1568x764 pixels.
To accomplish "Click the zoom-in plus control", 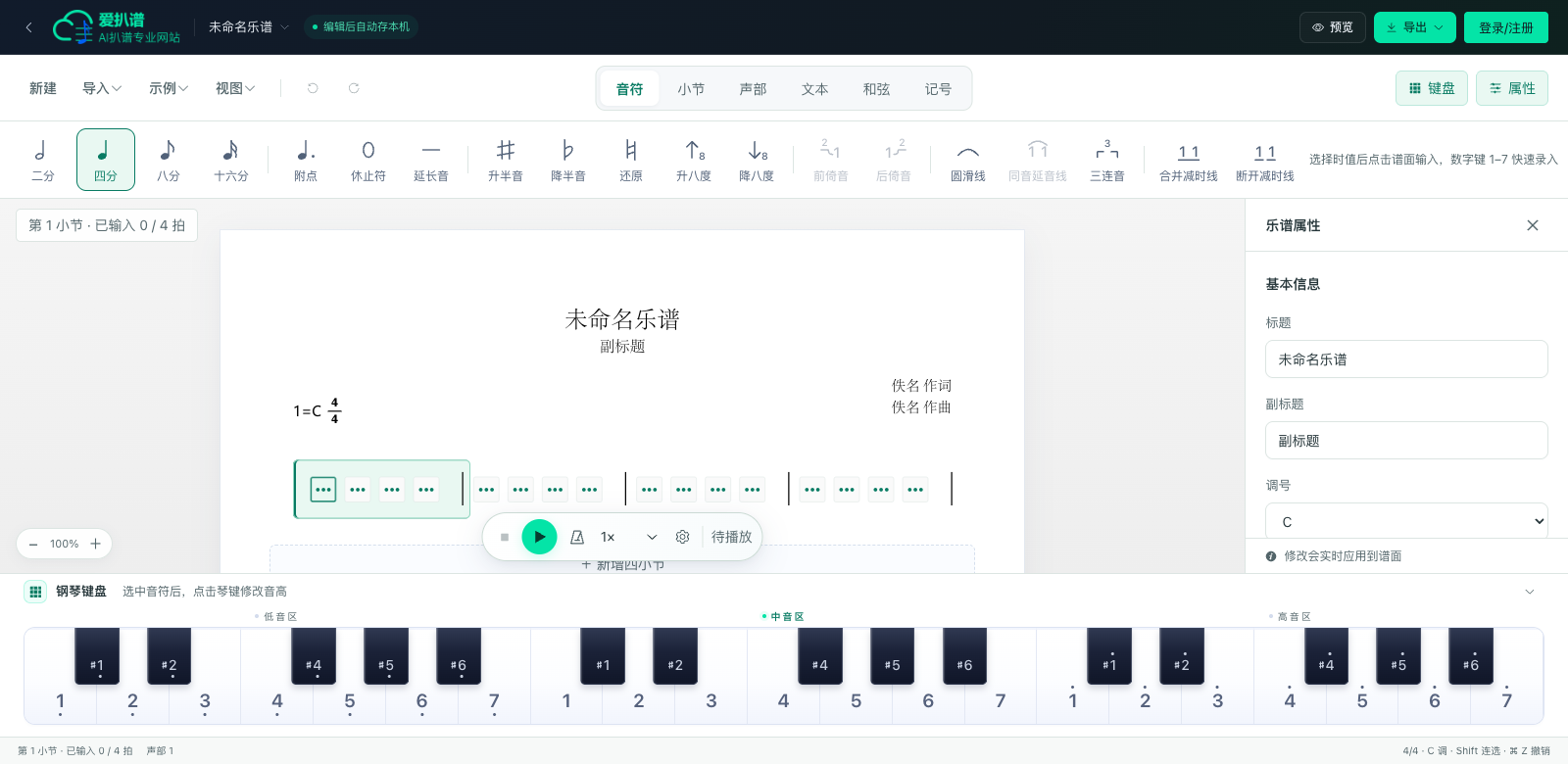I will pos(95,544).
